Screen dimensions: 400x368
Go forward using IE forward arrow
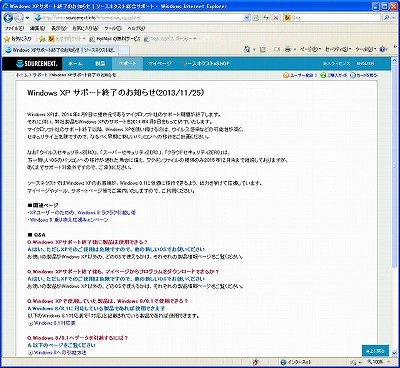[19, 17]
